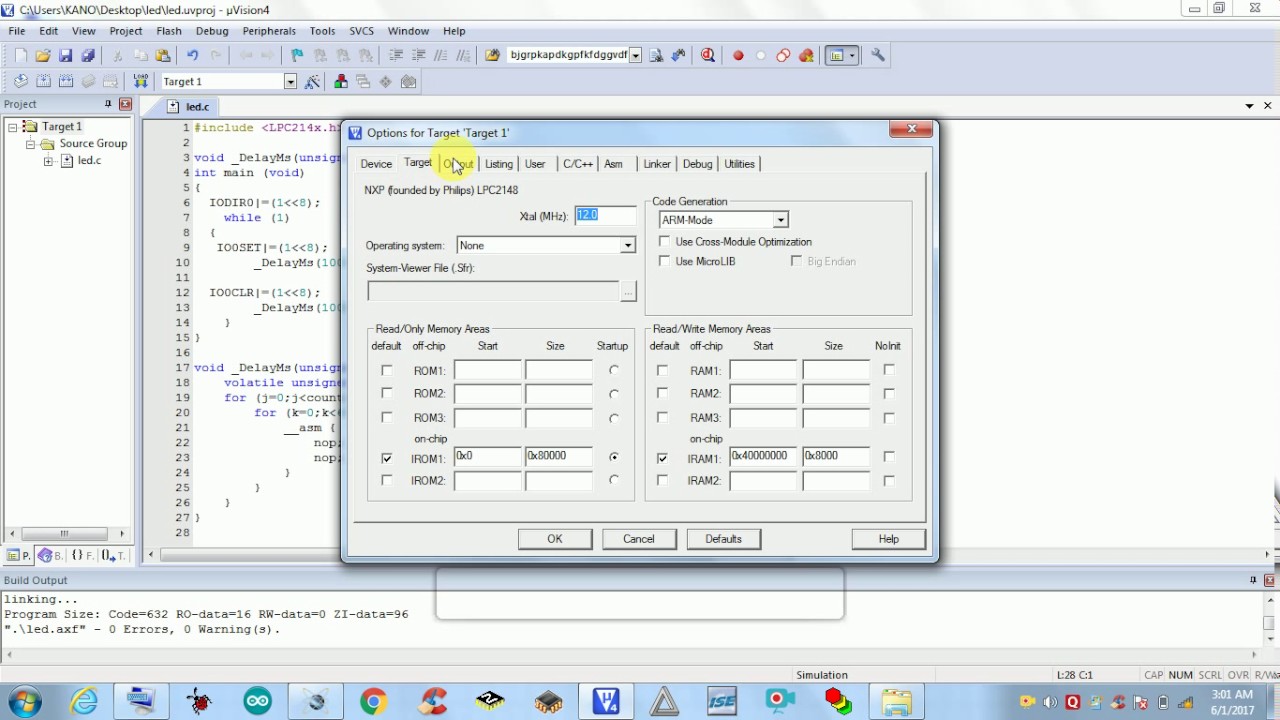Viewport: 1280px width, 720px height.
Task: Click the Xtal (MHz) input field
Action: pos(605,216)
